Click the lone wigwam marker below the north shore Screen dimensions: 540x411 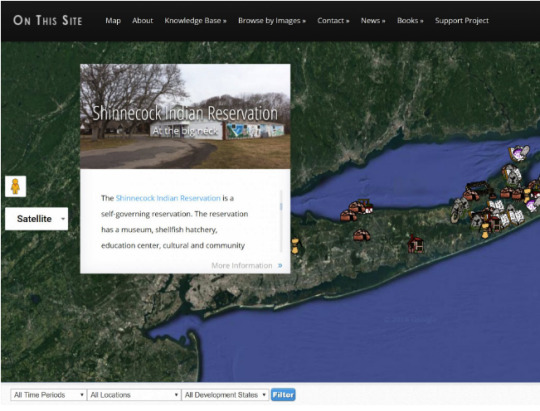[x=362, y=235]
